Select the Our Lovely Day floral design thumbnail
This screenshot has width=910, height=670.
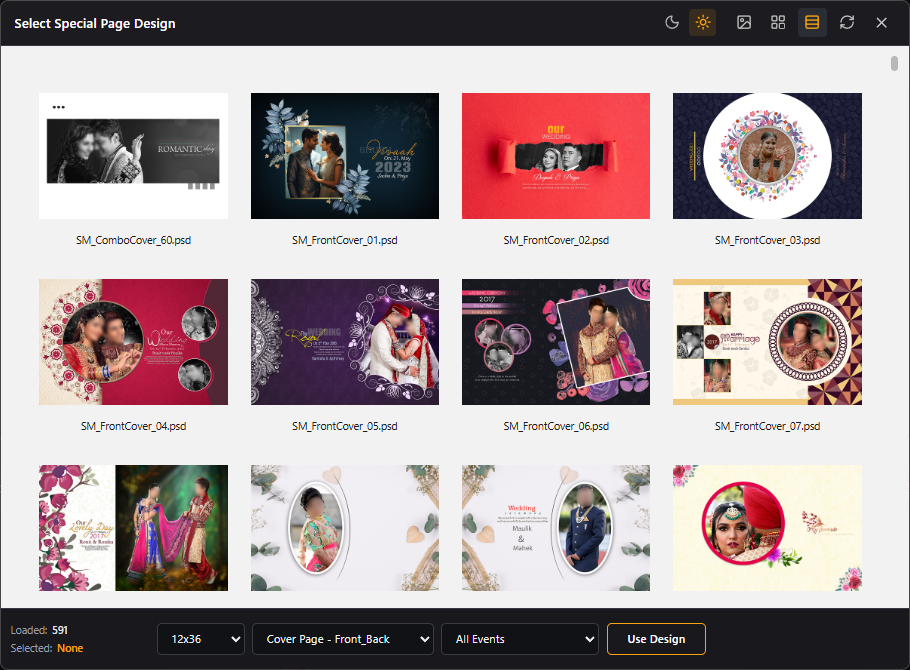tap(133, 528)
